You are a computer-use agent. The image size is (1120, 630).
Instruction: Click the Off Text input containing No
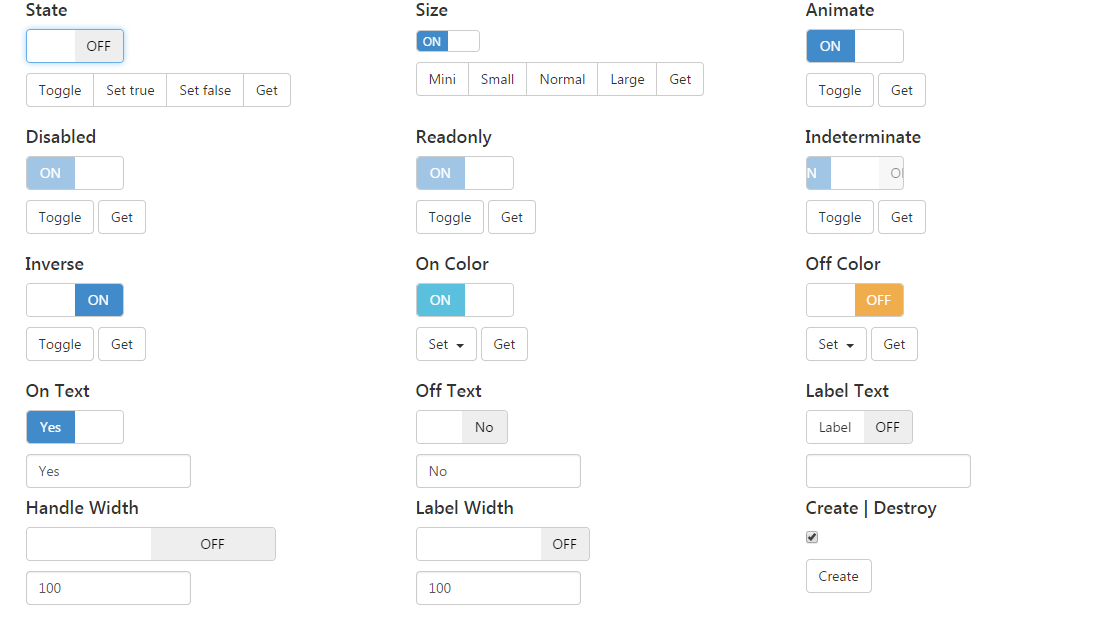click(499, 471)
